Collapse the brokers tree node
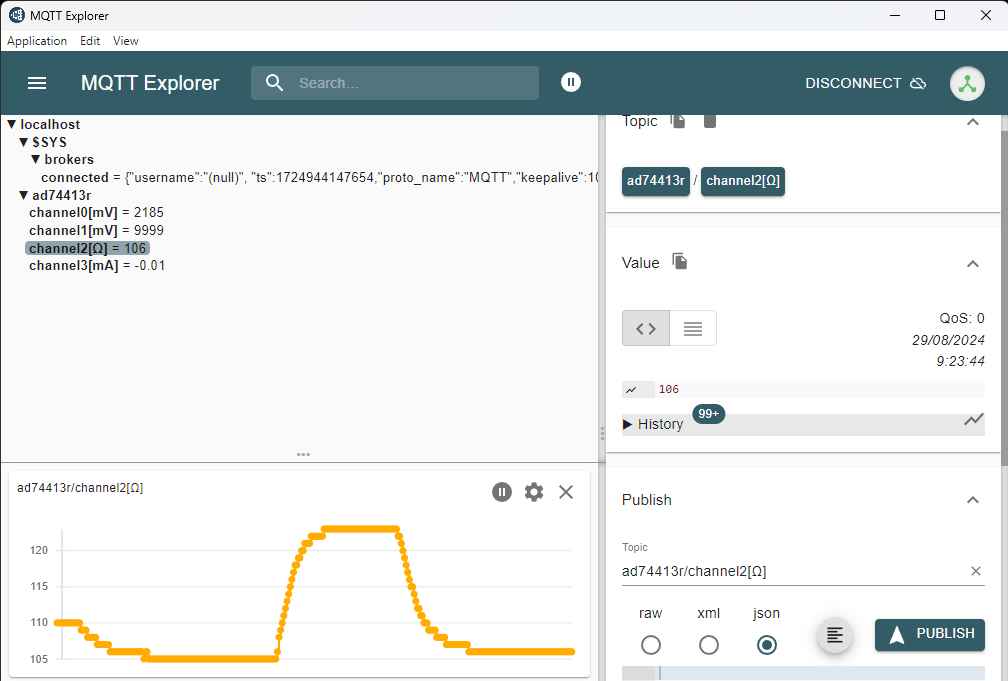This screenshot has height=681, width=1008. tap(36, 159)
